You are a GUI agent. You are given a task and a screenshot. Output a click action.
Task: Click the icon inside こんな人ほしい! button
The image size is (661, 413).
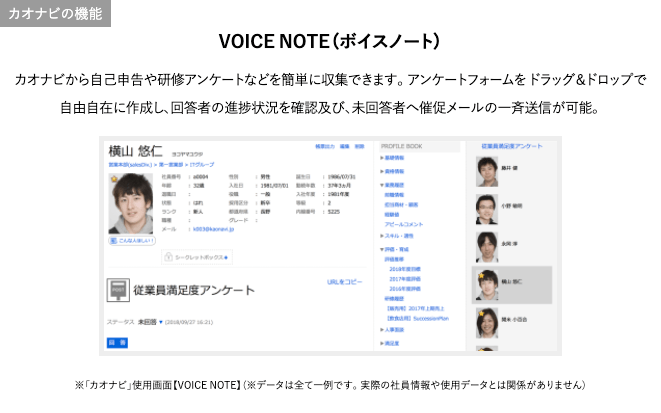(x=113, y=241)
